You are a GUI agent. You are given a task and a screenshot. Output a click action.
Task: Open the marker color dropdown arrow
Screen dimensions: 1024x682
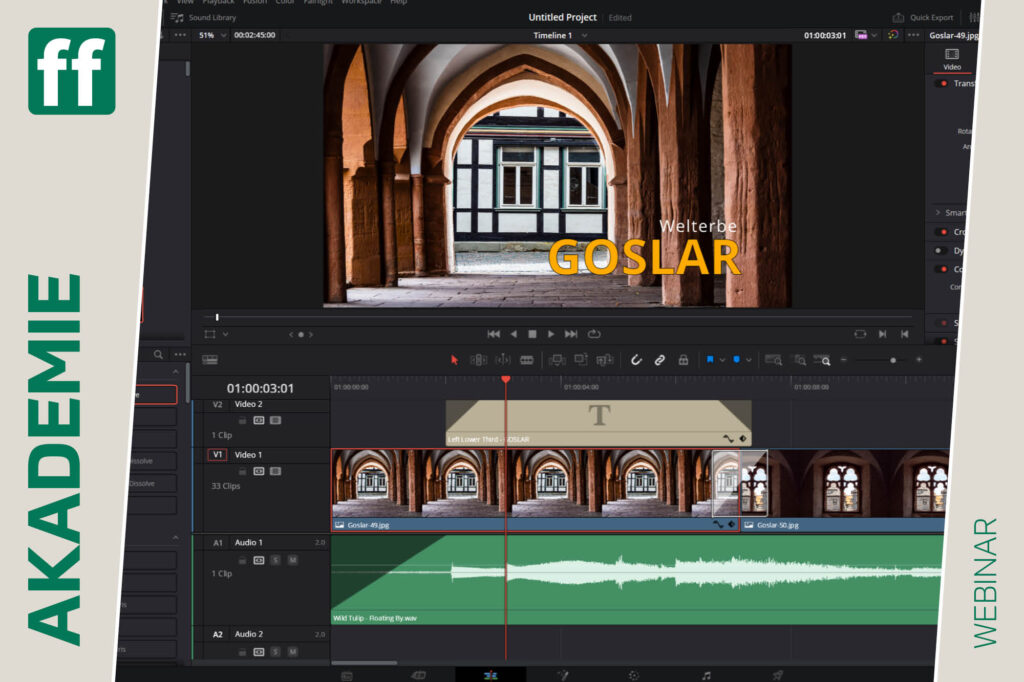coord(749,360)
